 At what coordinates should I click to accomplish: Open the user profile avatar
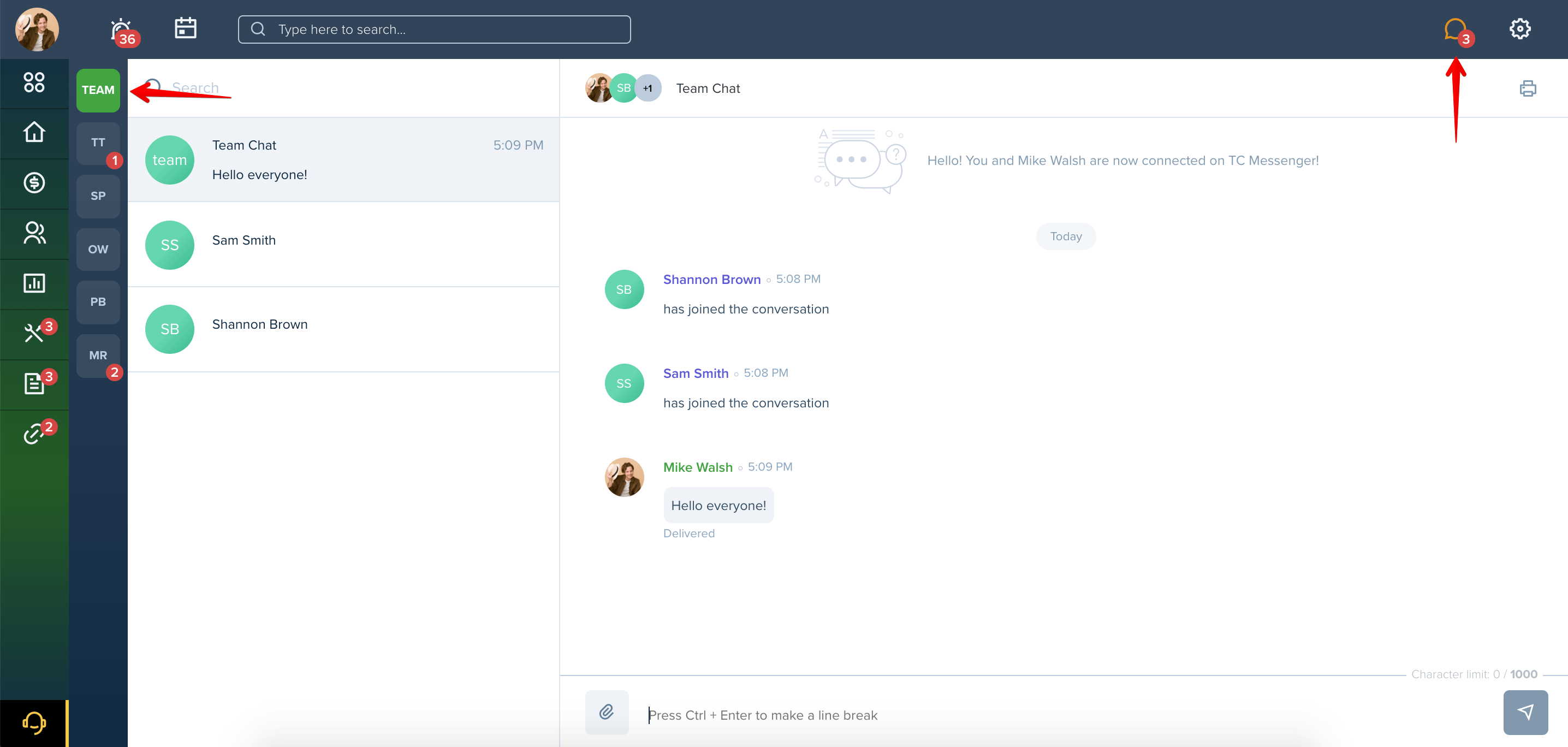click(x=37, y=29)
